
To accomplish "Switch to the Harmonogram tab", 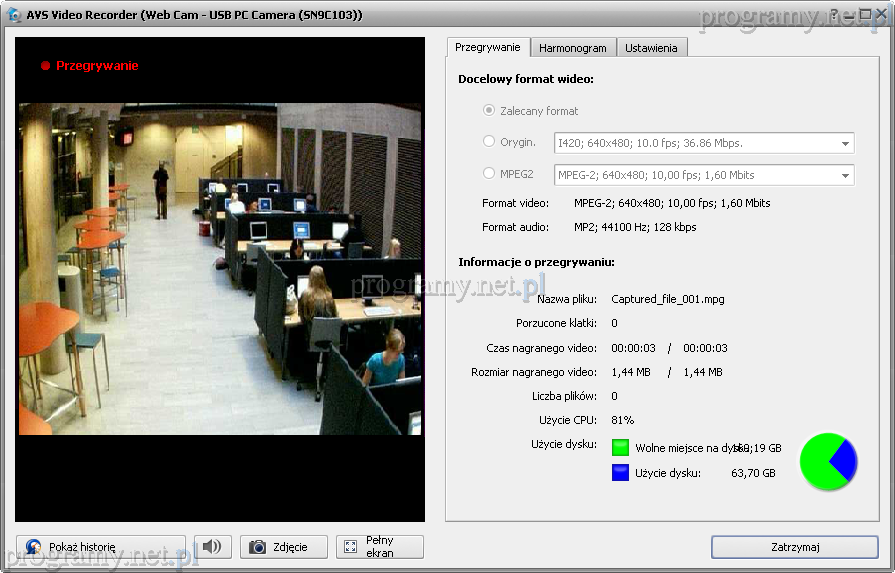I will coord(572,48).
